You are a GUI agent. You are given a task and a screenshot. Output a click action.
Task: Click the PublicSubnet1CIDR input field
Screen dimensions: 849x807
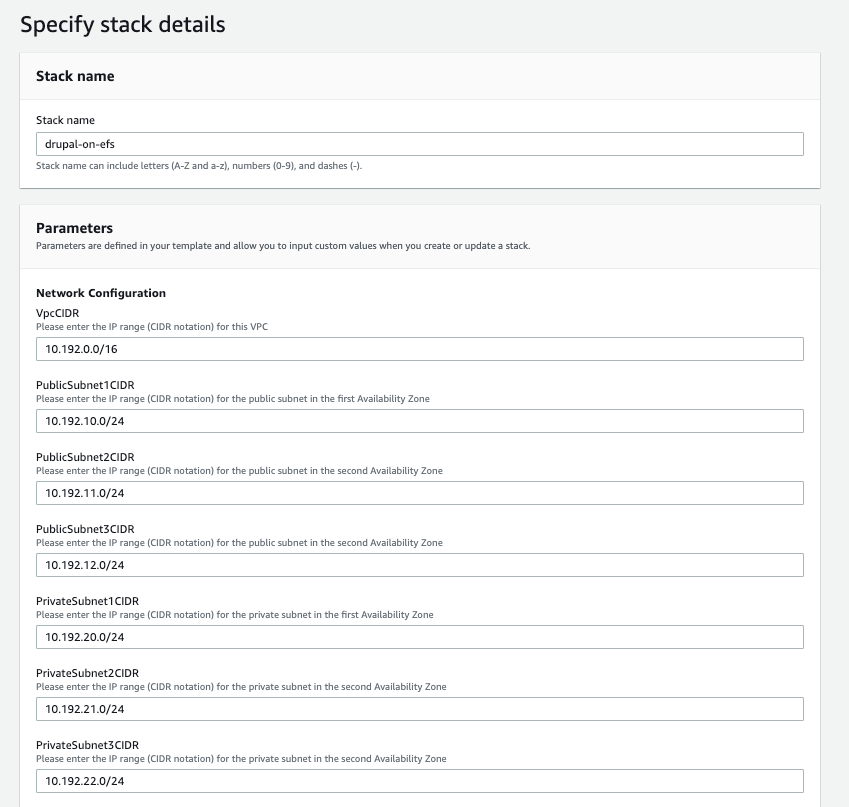tap(420, 420)
